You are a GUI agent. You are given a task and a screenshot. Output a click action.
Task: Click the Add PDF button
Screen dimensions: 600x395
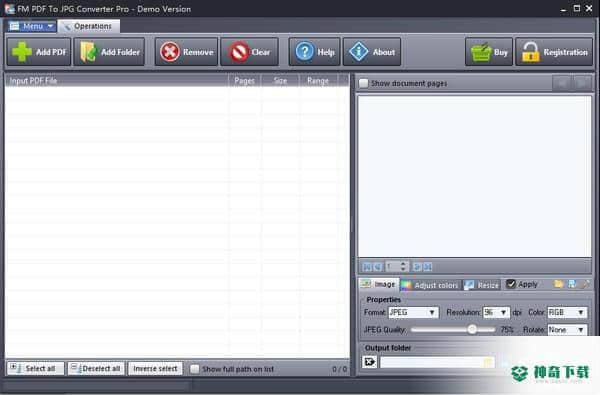39,52
